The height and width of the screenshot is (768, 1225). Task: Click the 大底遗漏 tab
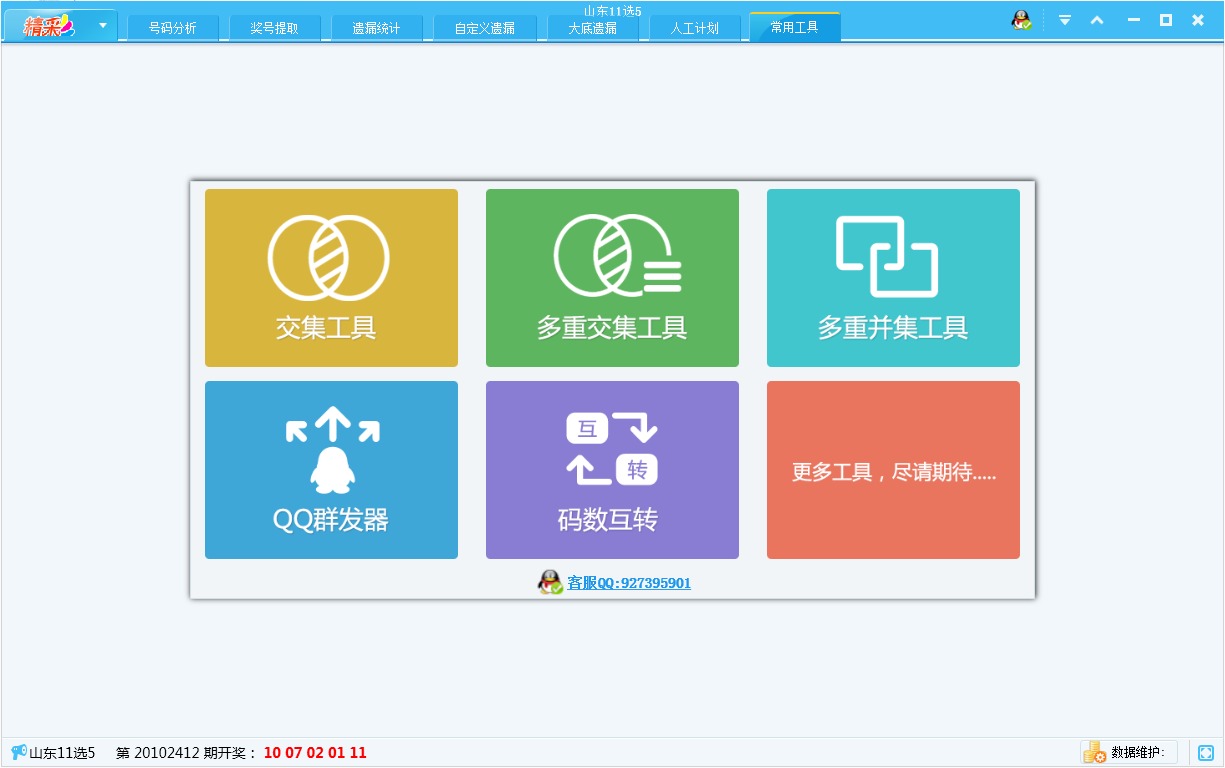[x=593, y=28]
